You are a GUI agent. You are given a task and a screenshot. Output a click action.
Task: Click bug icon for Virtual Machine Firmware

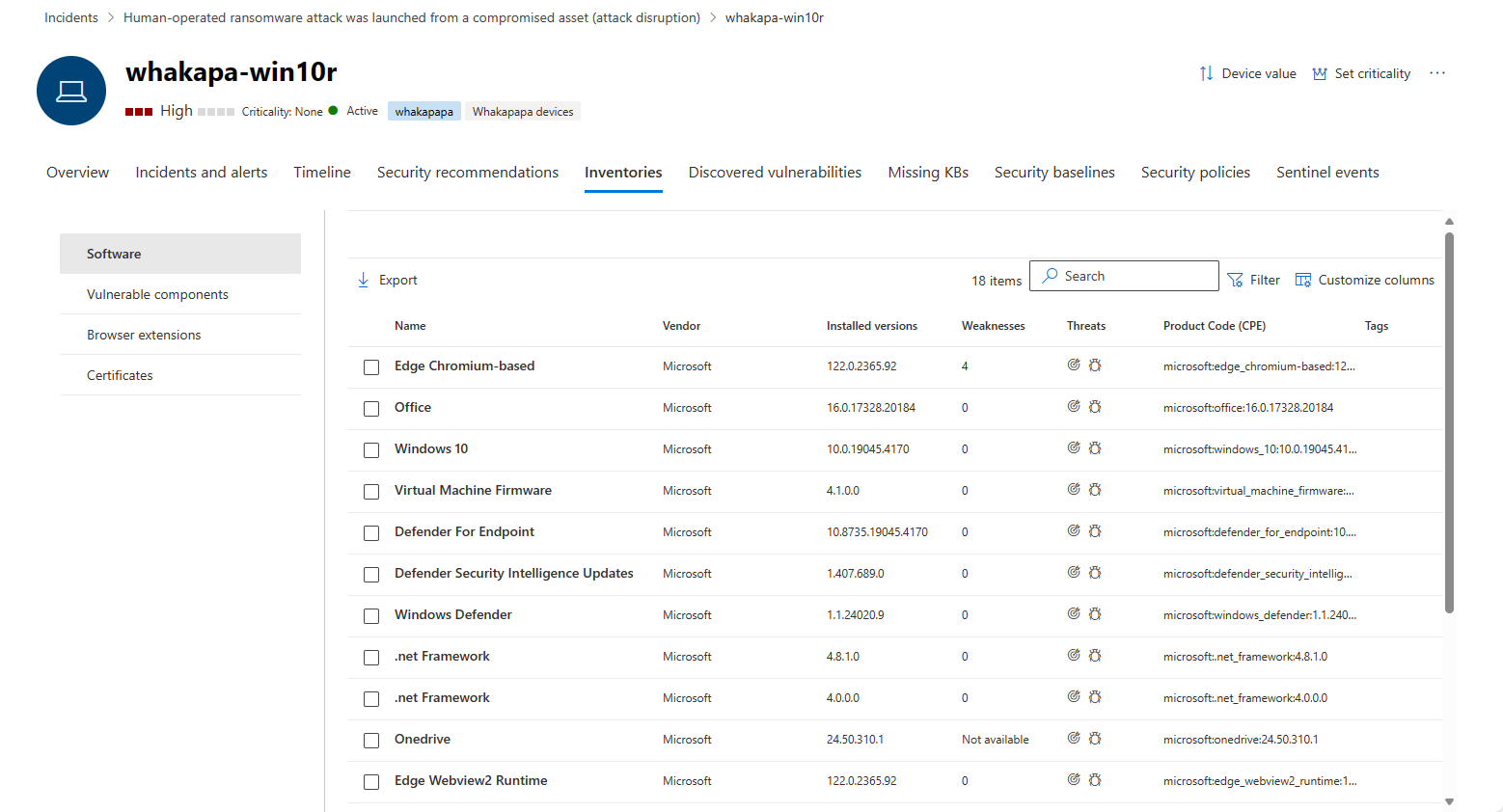[1095, 490]
